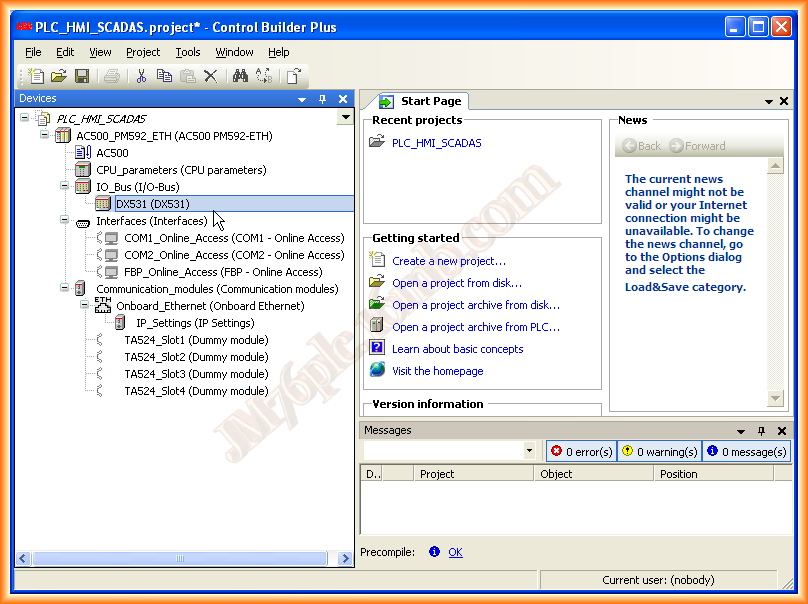The width and height of the screenshot is (808, 604).
Task: Open Find using the binoculars icon
Action: point(242,76)
